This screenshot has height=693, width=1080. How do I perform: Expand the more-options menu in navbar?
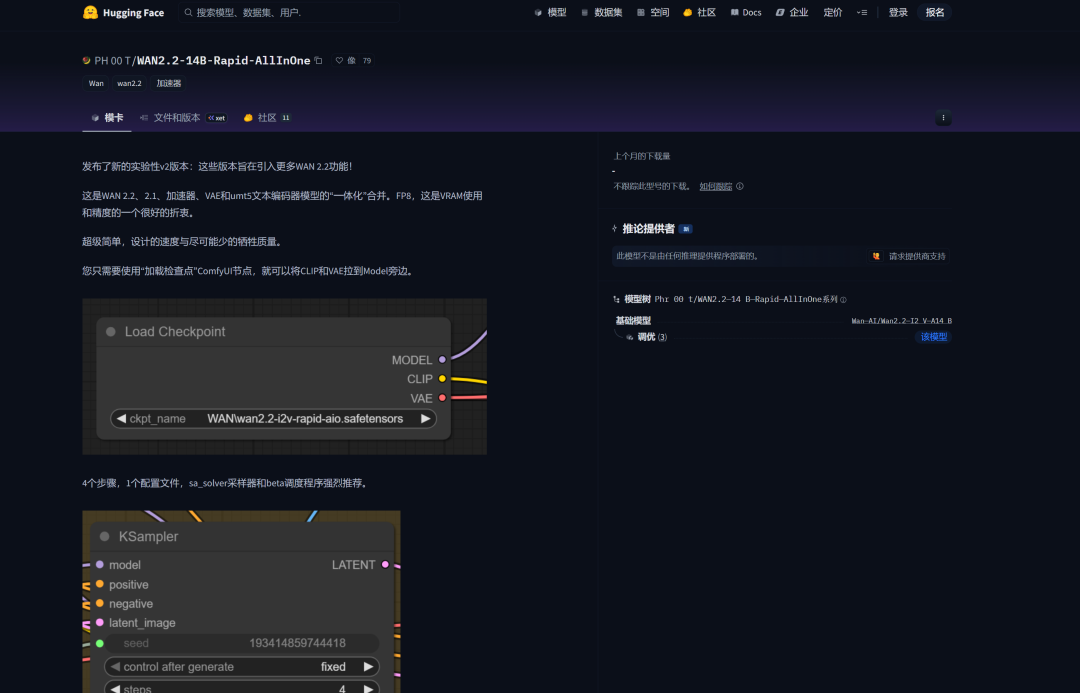pyautogui.click(x=862, y=12)
